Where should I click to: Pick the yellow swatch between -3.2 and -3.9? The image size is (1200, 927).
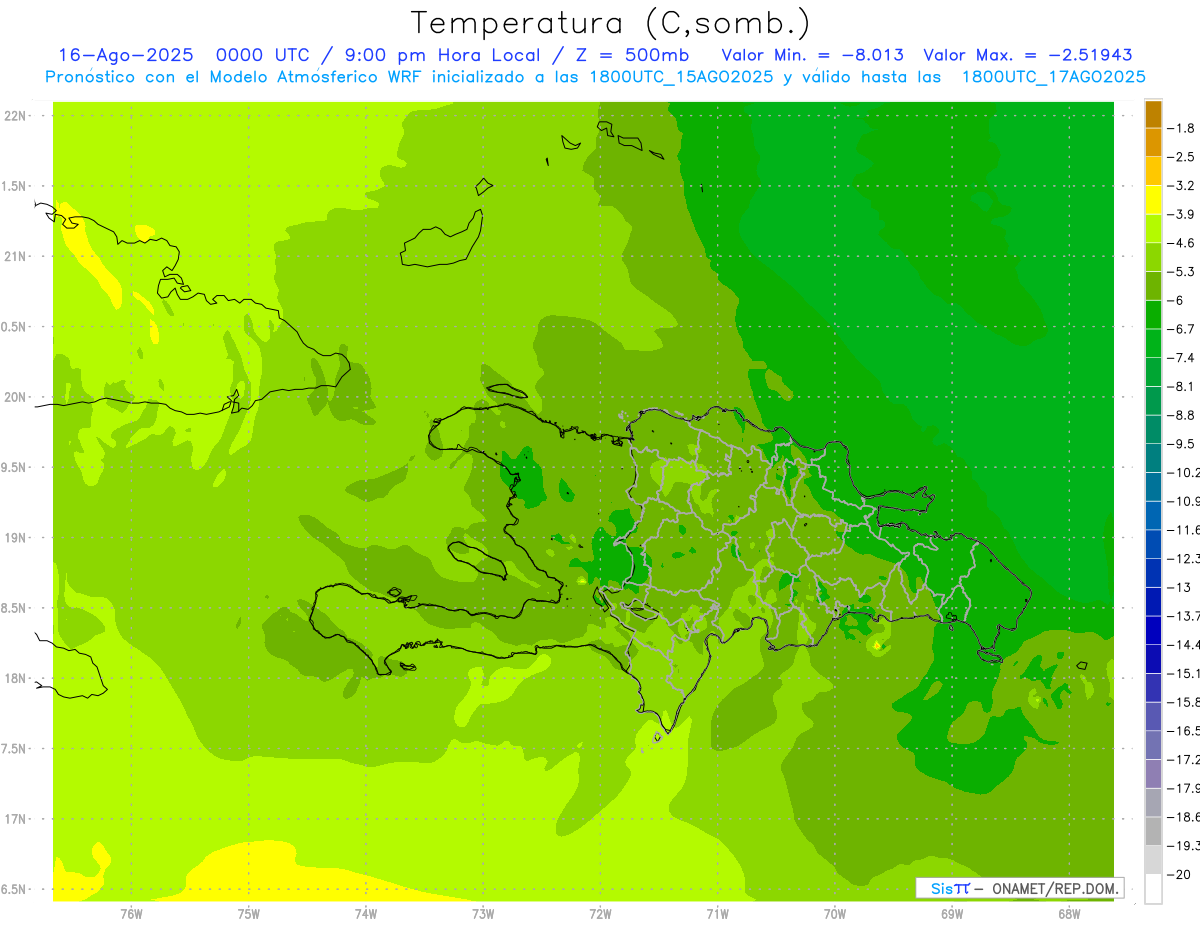[1153, 200]
